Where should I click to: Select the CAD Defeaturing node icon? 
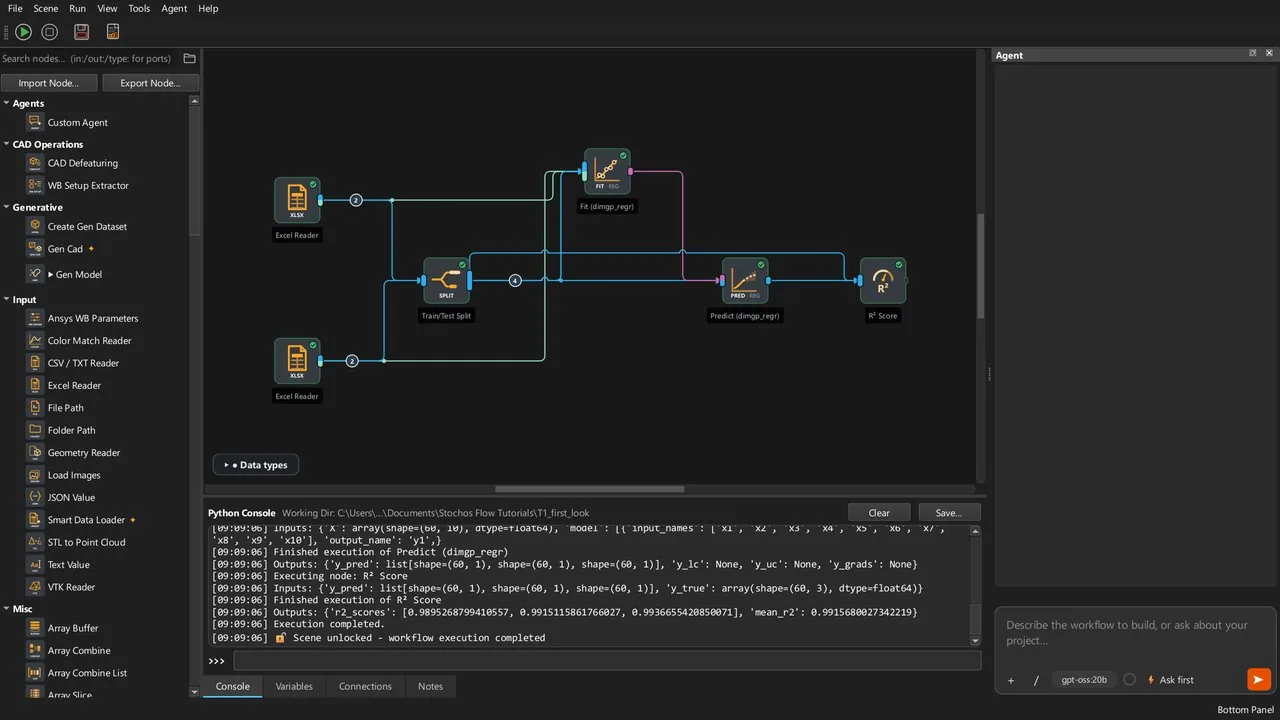(x=35, y=163)
